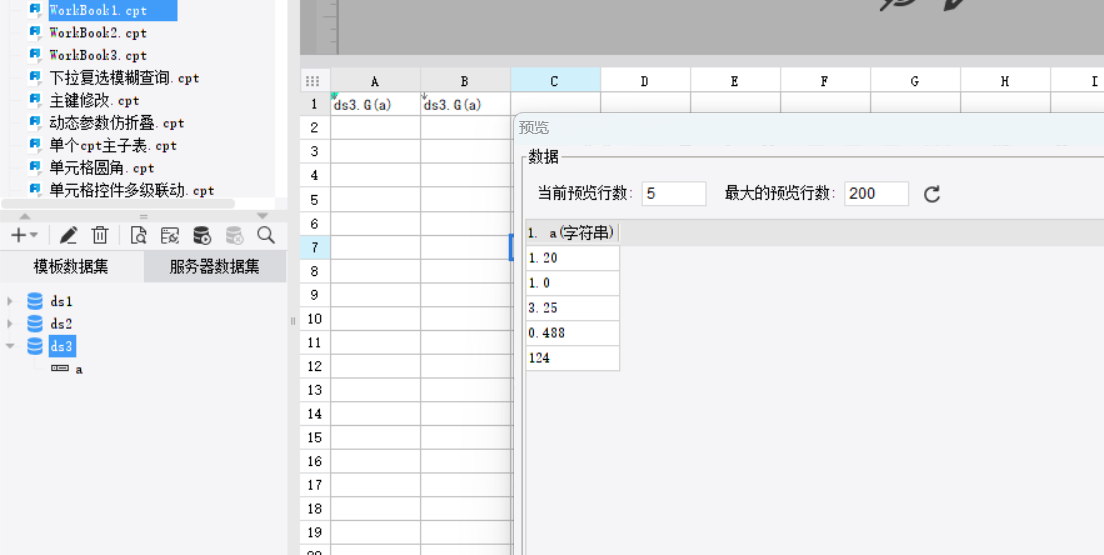Click the a(字符串) column header in preview
The height and width of the screenshot is (555, 1104).
pos(572,232)
